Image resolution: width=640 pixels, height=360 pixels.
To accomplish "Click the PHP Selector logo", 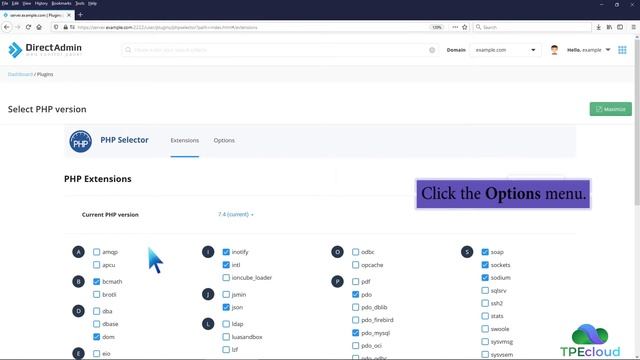I will [x=80, y=141].
